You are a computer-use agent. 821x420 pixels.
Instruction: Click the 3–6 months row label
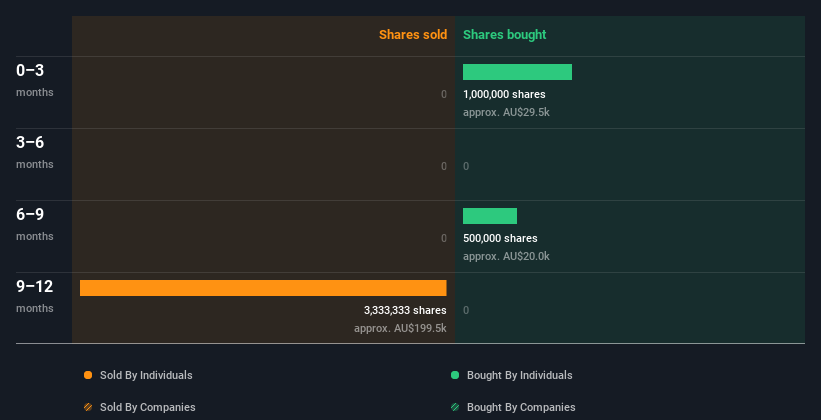(35, 152)
